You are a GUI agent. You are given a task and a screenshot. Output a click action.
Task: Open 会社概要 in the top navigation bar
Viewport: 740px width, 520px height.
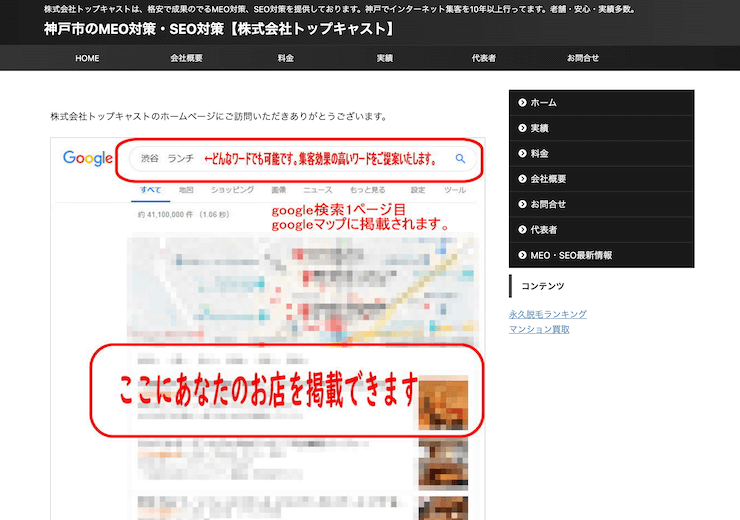point(186,58)
